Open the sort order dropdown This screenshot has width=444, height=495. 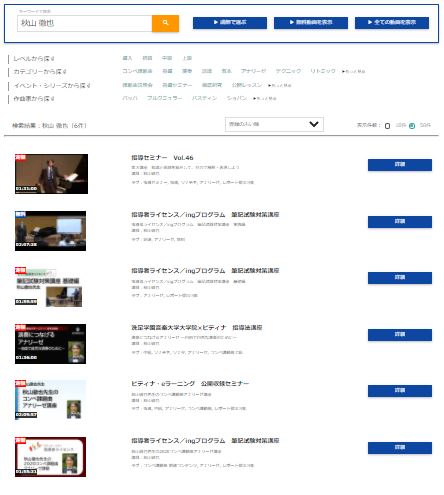pos(274,124)
